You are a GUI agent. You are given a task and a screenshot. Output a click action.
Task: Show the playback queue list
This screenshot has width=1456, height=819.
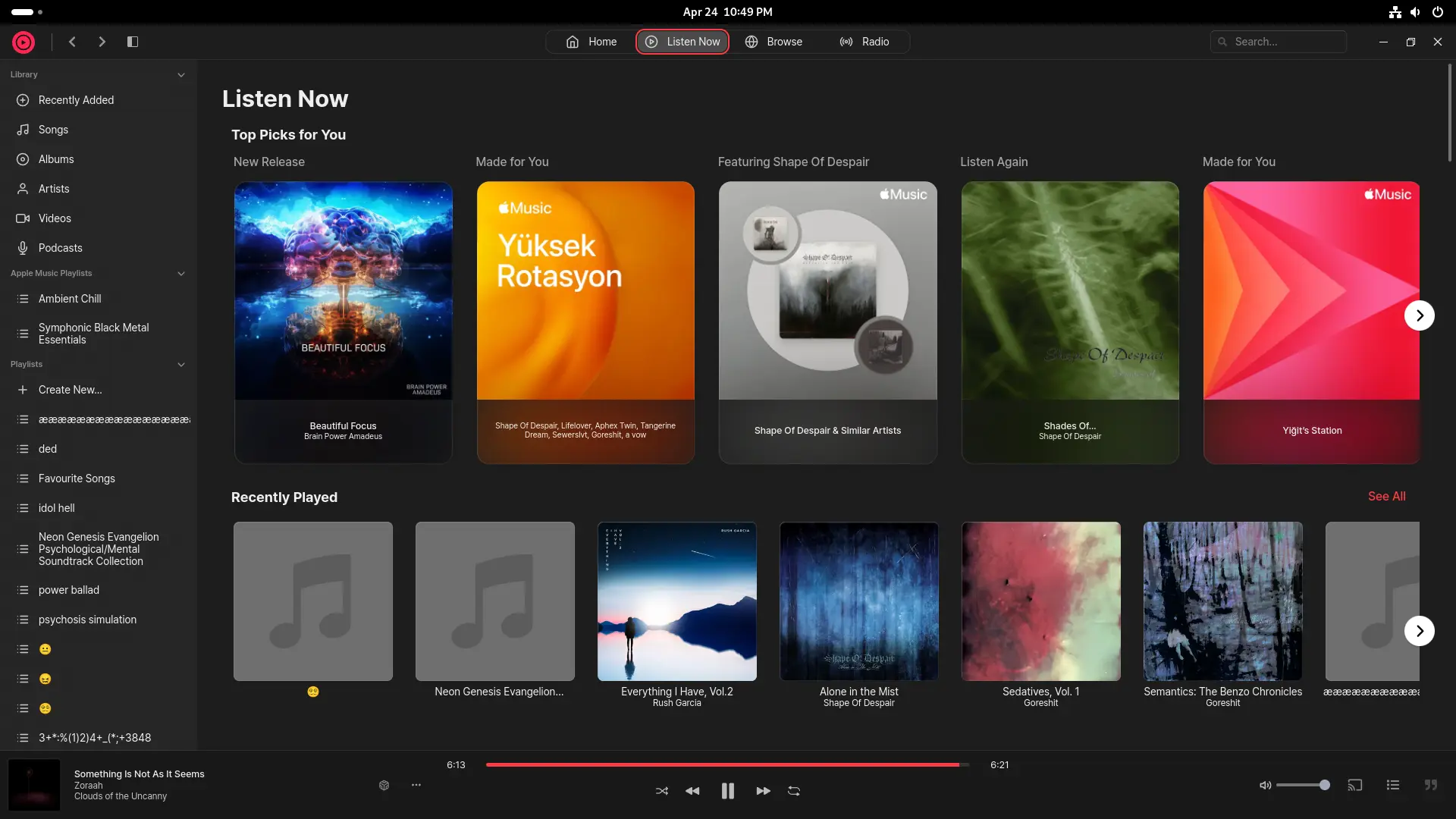(x=1393, y=785)
